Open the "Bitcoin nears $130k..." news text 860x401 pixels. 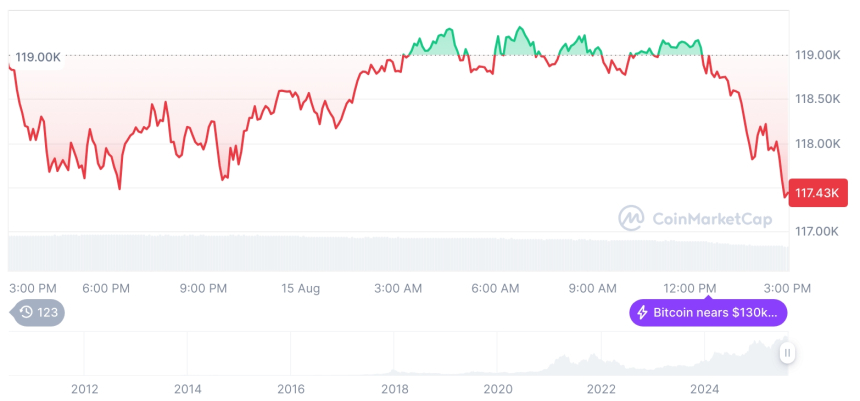click(715, 313)
